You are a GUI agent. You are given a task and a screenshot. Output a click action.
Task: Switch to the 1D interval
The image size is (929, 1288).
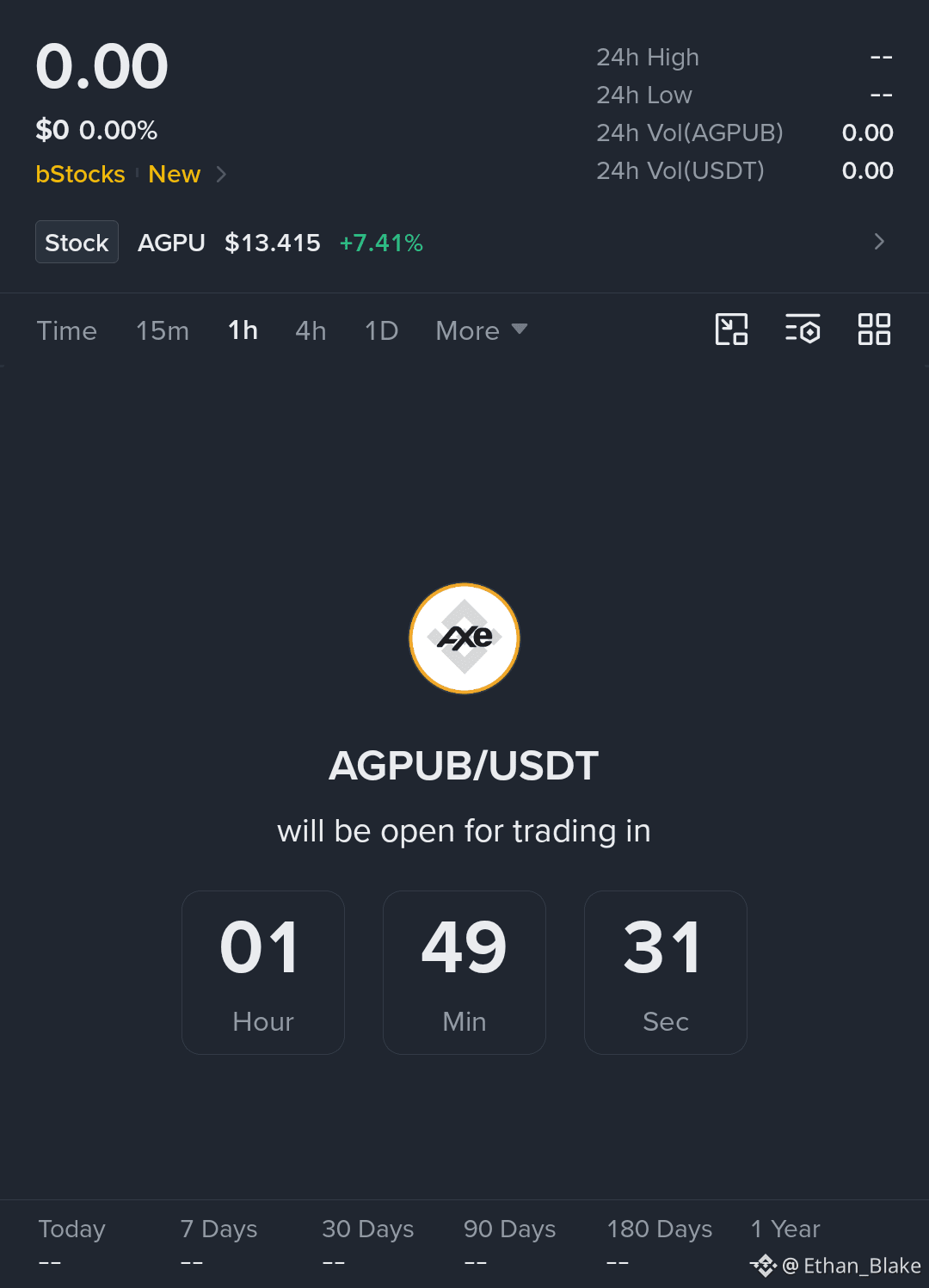381,330
